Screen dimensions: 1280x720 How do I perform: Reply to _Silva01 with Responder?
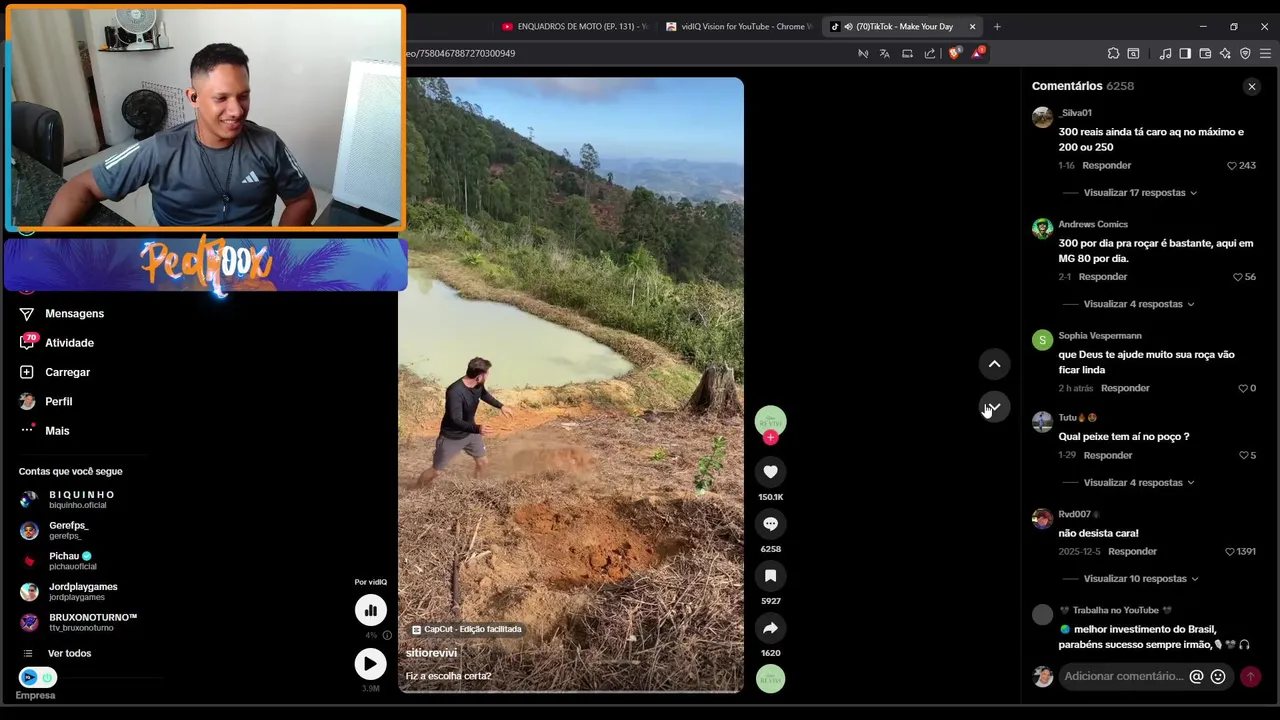click(1107, 166)
